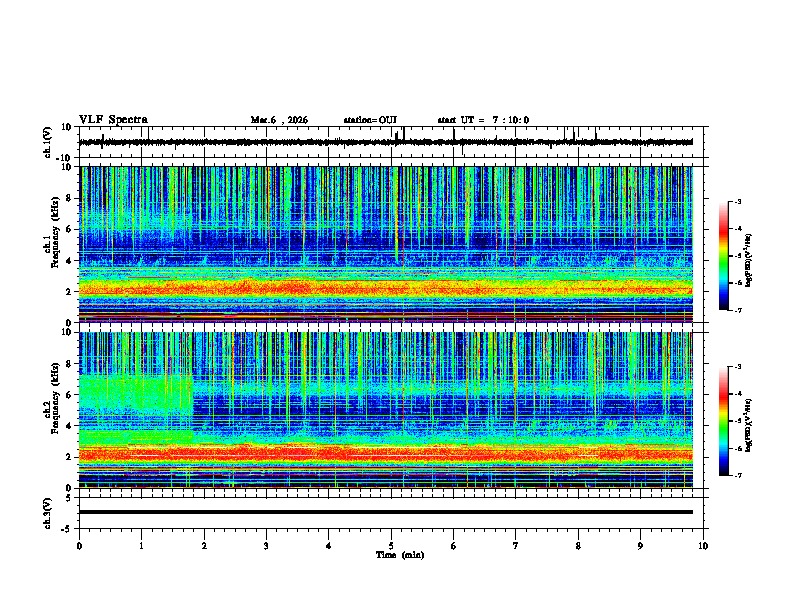Select the "Mar.6 , 2026" date text
The height and width of the screenshot is (612, 792).
pyautogui.click(x=279, y=120)
